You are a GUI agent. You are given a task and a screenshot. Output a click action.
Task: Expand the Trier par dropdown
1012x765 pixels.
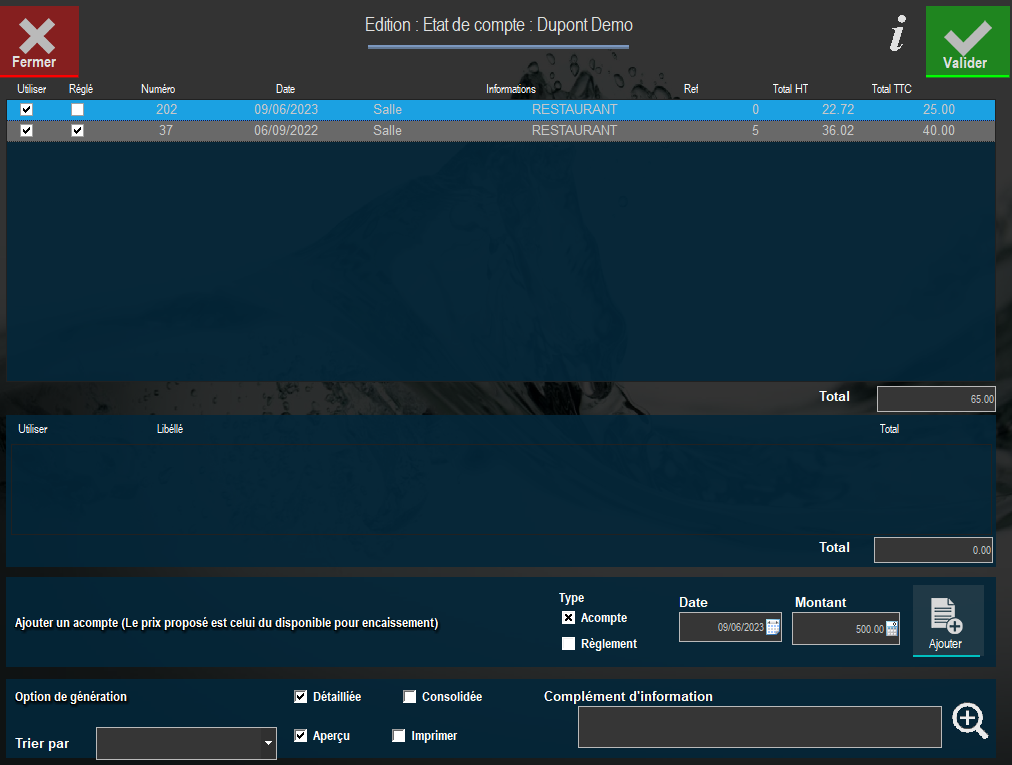[x=267, y=743]
